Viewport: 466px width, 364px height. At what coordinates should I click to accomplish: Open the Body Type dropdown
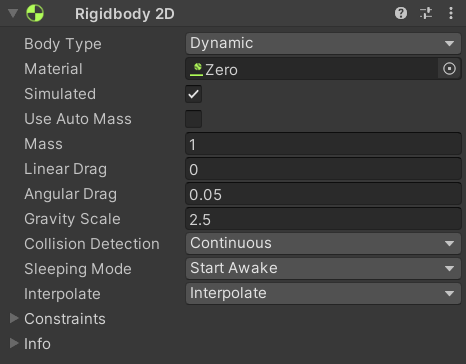(x=323, y=43)
